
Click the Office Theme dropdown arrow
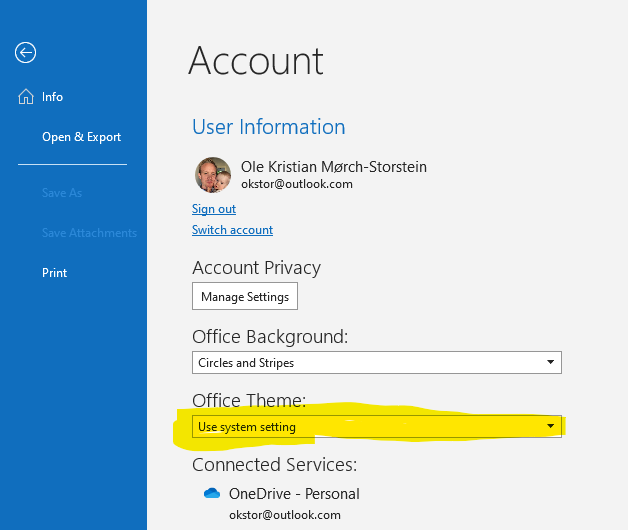[x=550, y=427]
